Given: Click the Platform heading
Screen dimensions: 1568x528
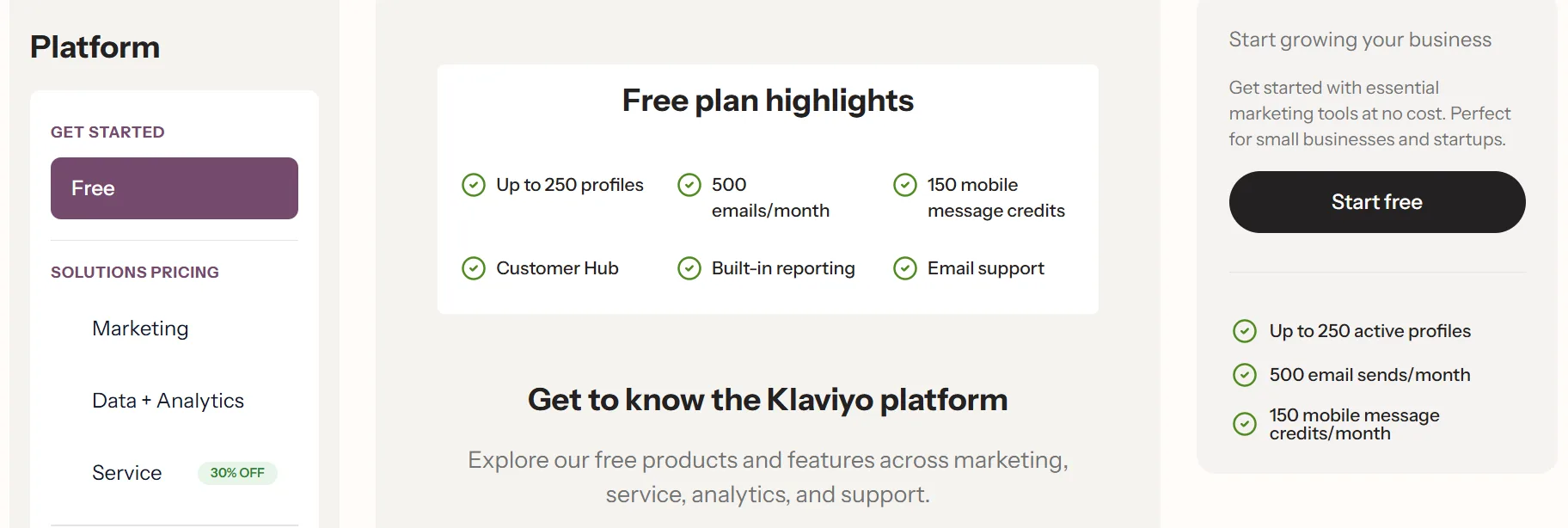Looking at the screenshot, I should (x=95, y=47).
